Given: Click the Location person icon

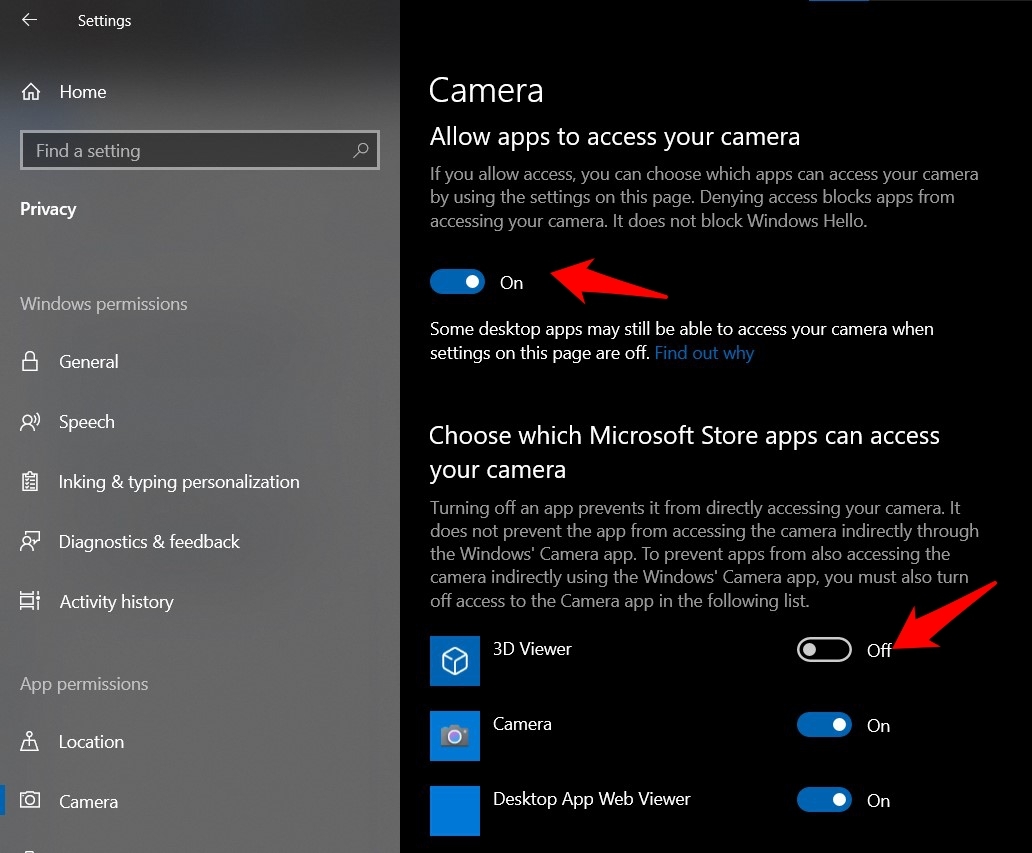Looking at the screenshot, I should click(x=30, y=741).
